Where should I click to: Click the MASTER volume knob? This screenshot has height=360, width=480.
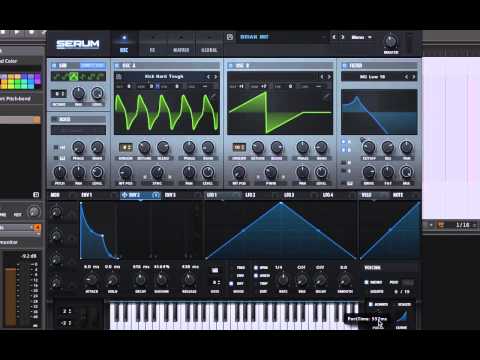tap(391, 42)
